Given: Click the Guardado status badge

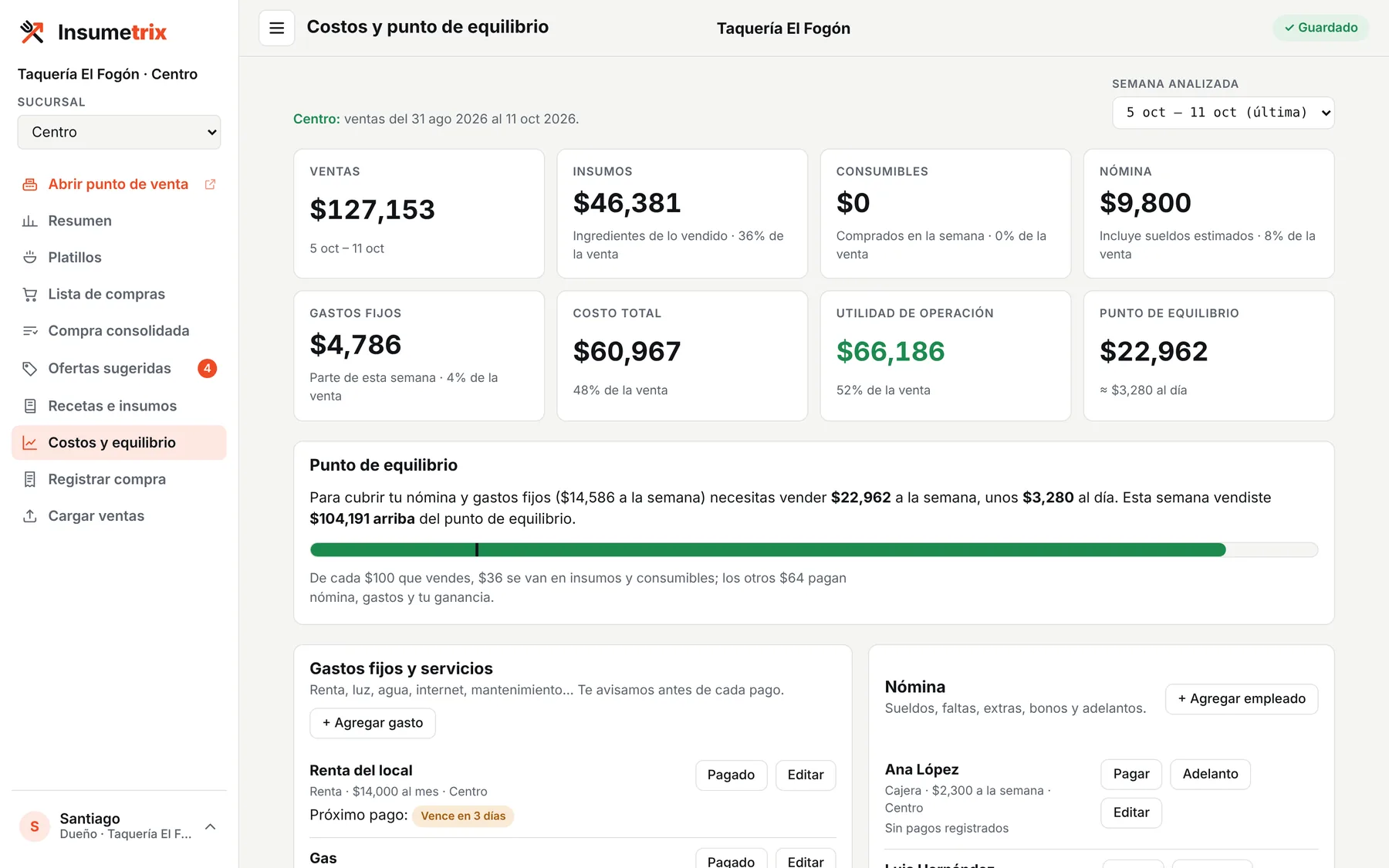Looking at the screenshot, I should (1321, 28).
